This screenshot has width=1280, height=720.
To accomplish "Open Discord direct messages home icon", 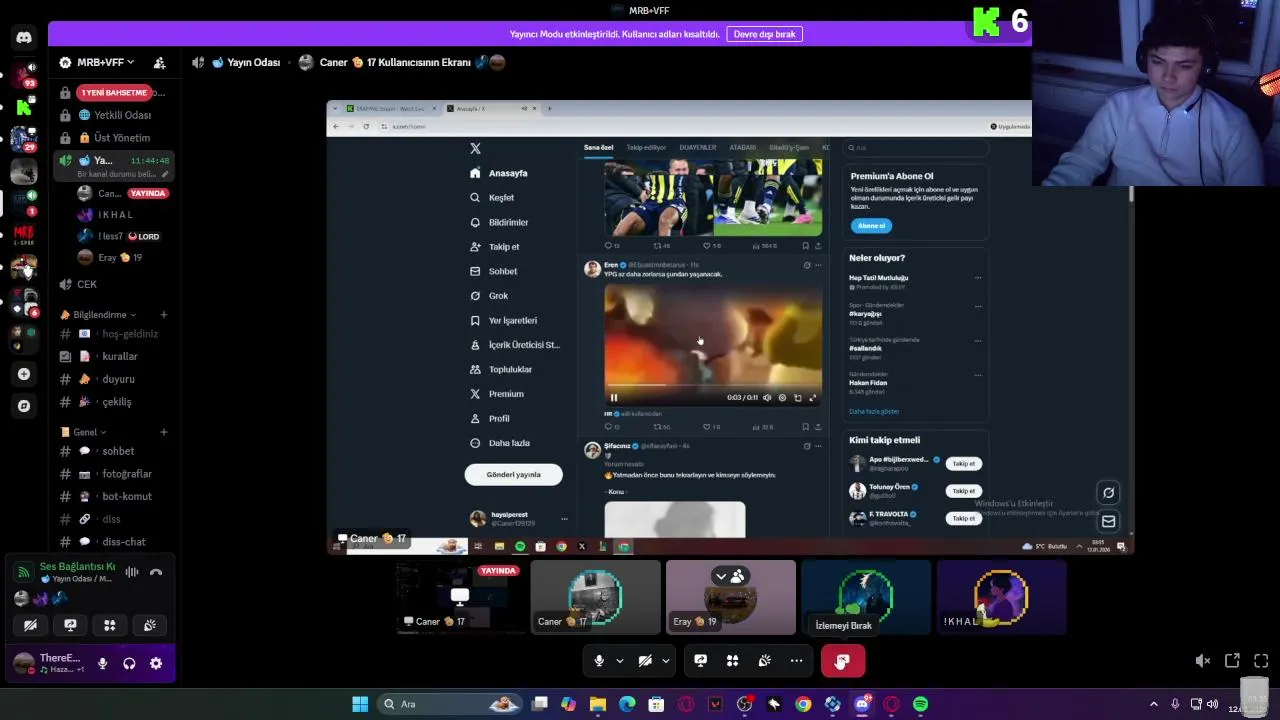I will click(x=24, y=37).
